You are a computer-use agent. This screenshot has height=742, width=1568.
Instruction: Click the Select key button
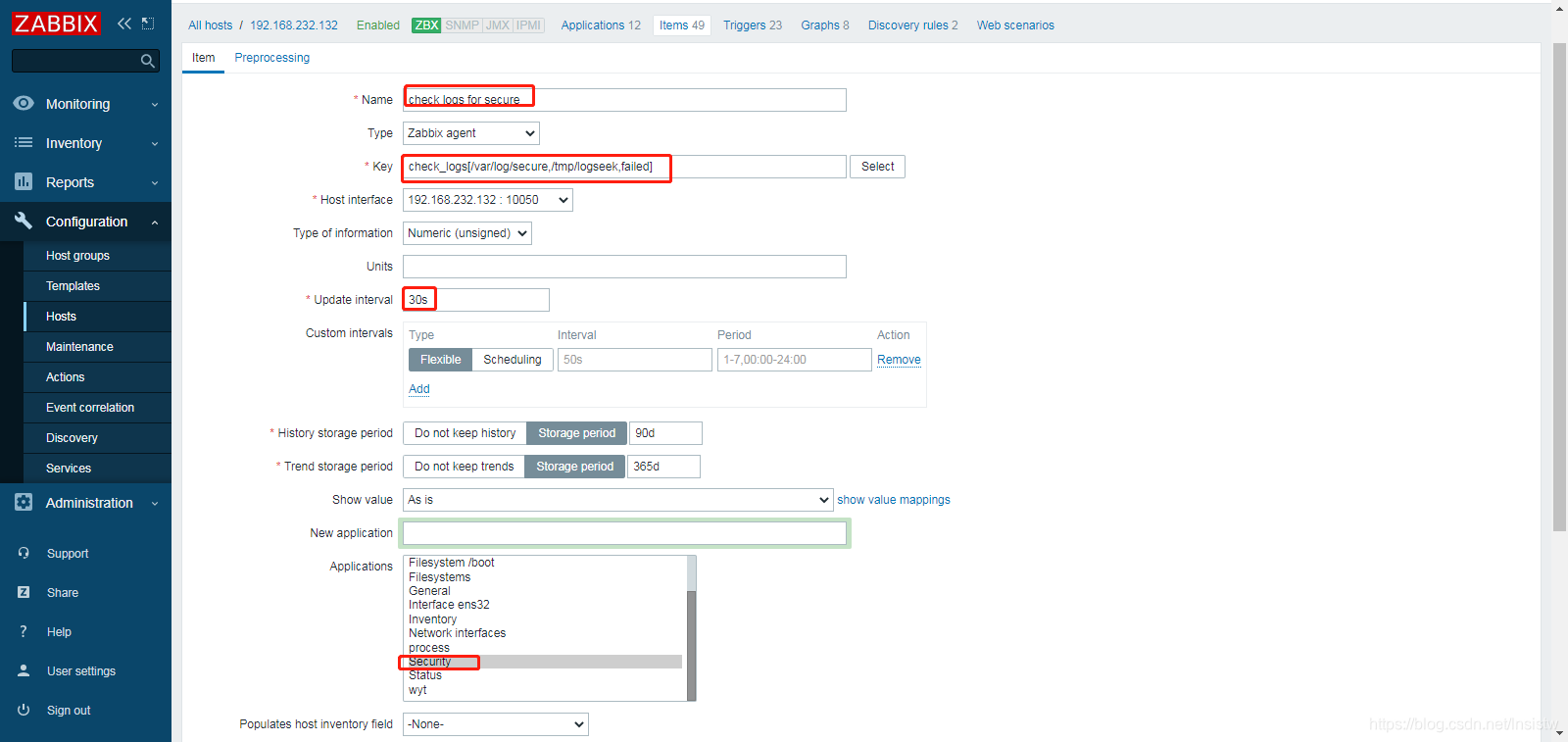click(877, 167)
